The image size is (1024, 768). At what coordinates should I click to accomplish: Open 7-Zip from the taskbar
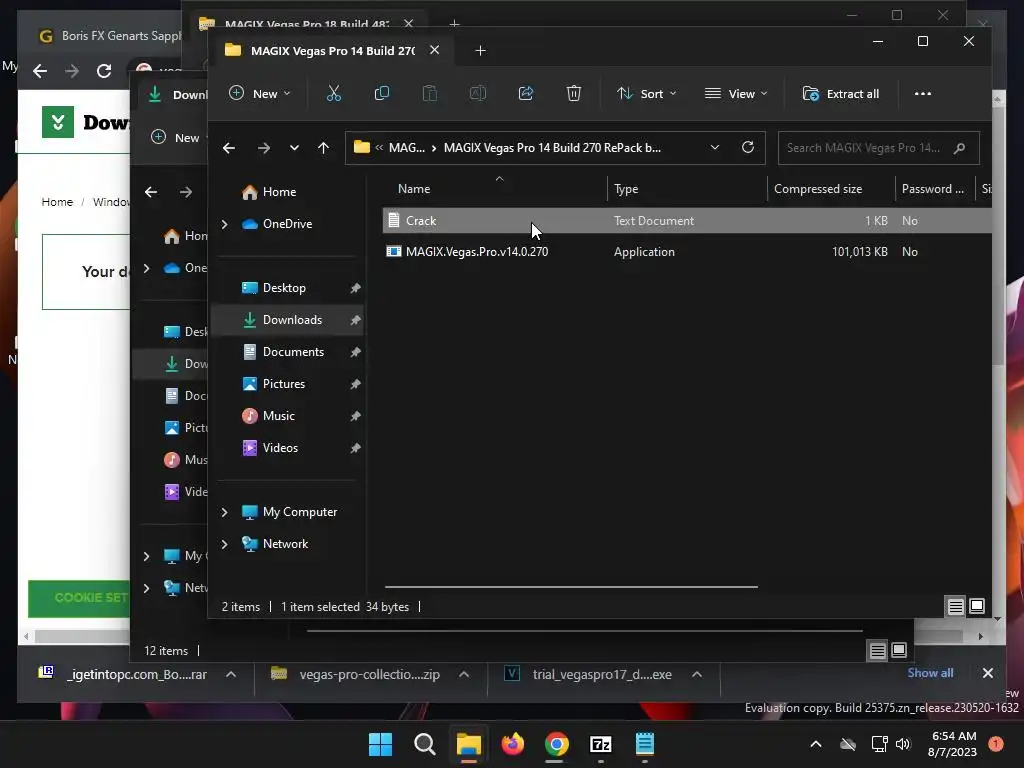(600, 744)
